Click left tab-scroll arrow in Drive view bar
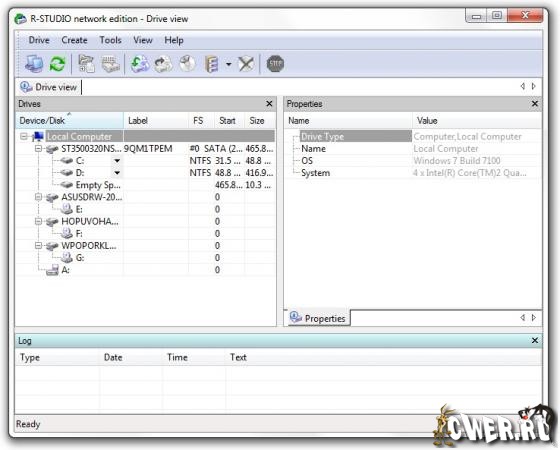Image resolution: width=560 pixels, height=450 pixels. (523, 86)
